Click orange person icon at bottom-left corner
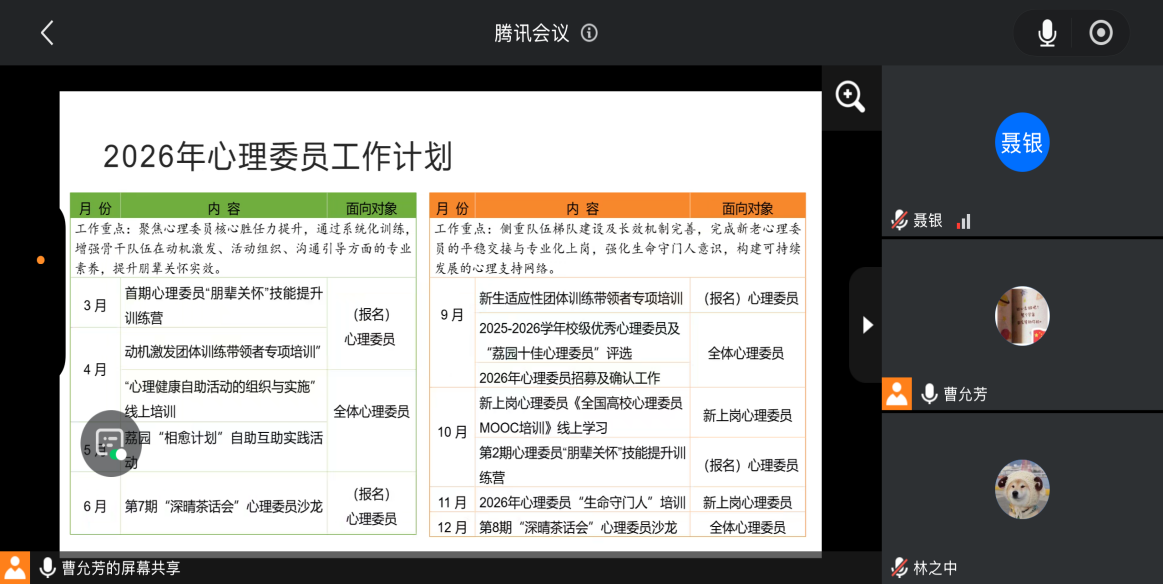The height and width of the screenshot is (584, 1163). tap(15, 568)
